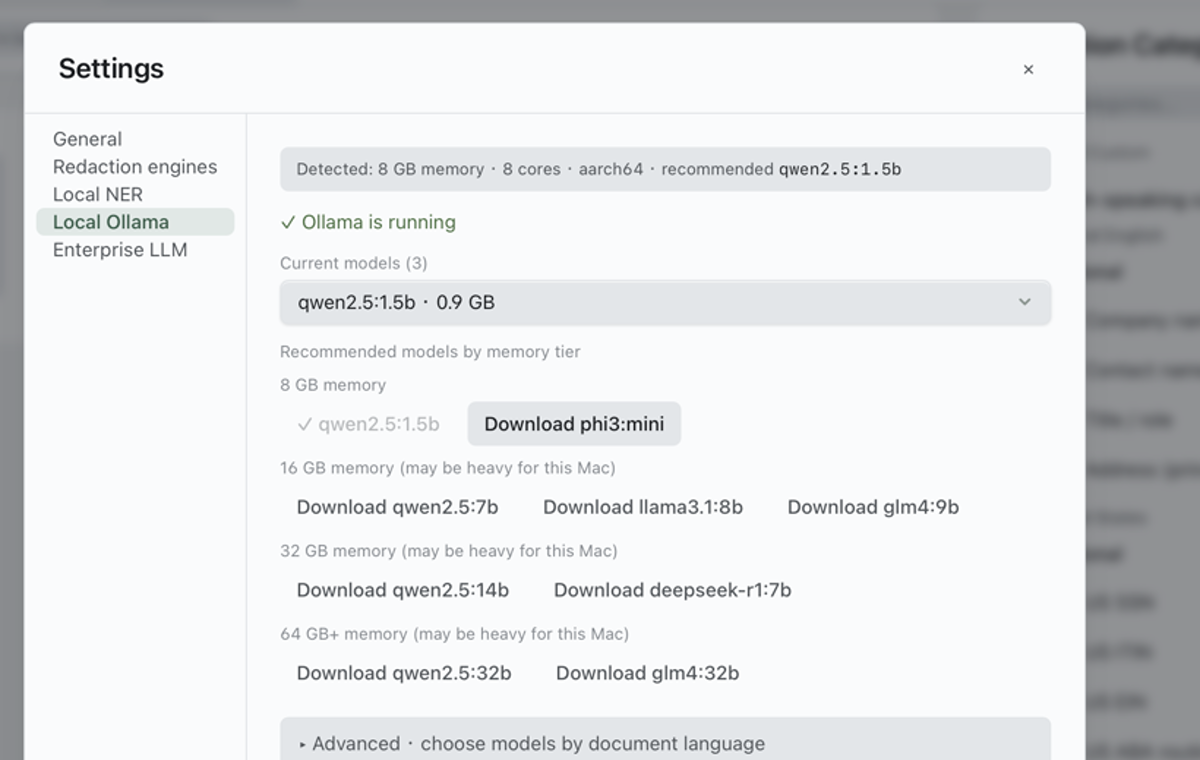Close the Settings dialog with the X
1200x760 pixels.
1028,69
